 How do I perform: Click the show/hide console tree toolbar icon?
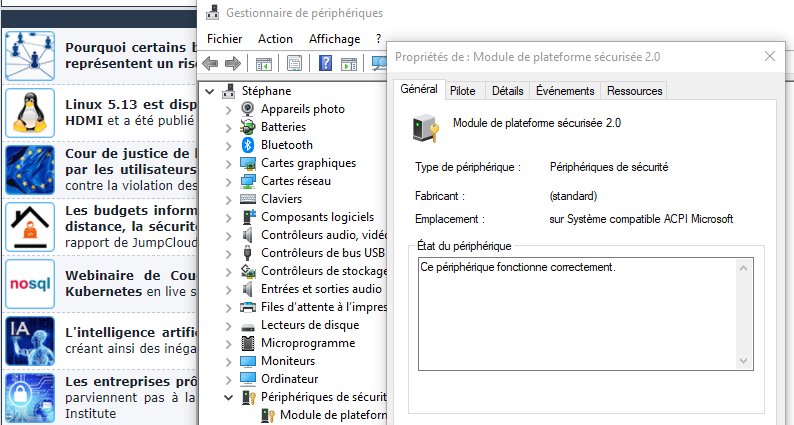(264, 64)
